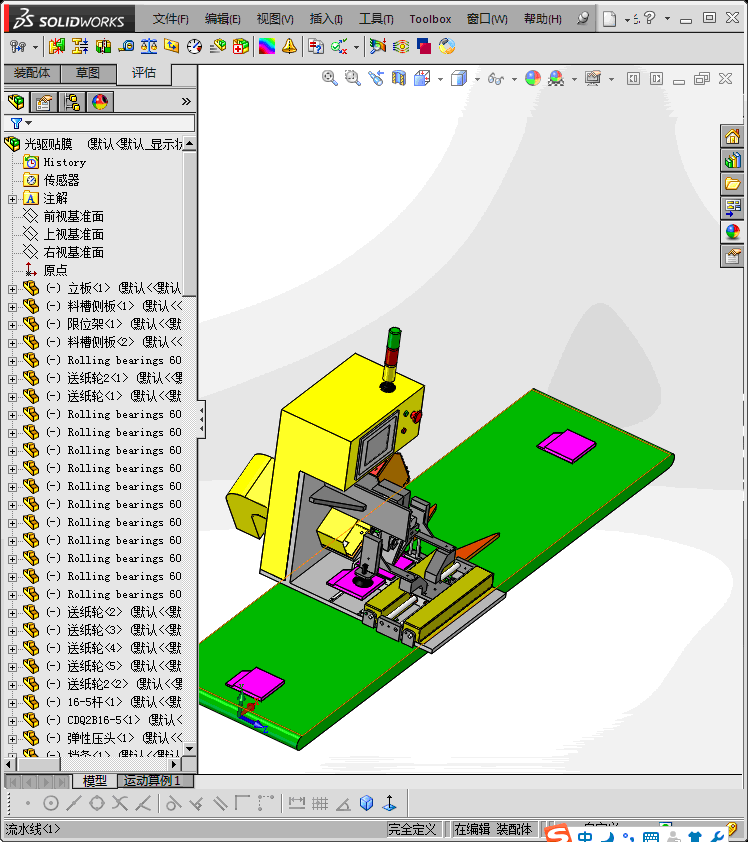Image resolution: width=748 pixels, height=842 pixels.
Task: Open Compare Documents tool
Action: pos(316,47)
